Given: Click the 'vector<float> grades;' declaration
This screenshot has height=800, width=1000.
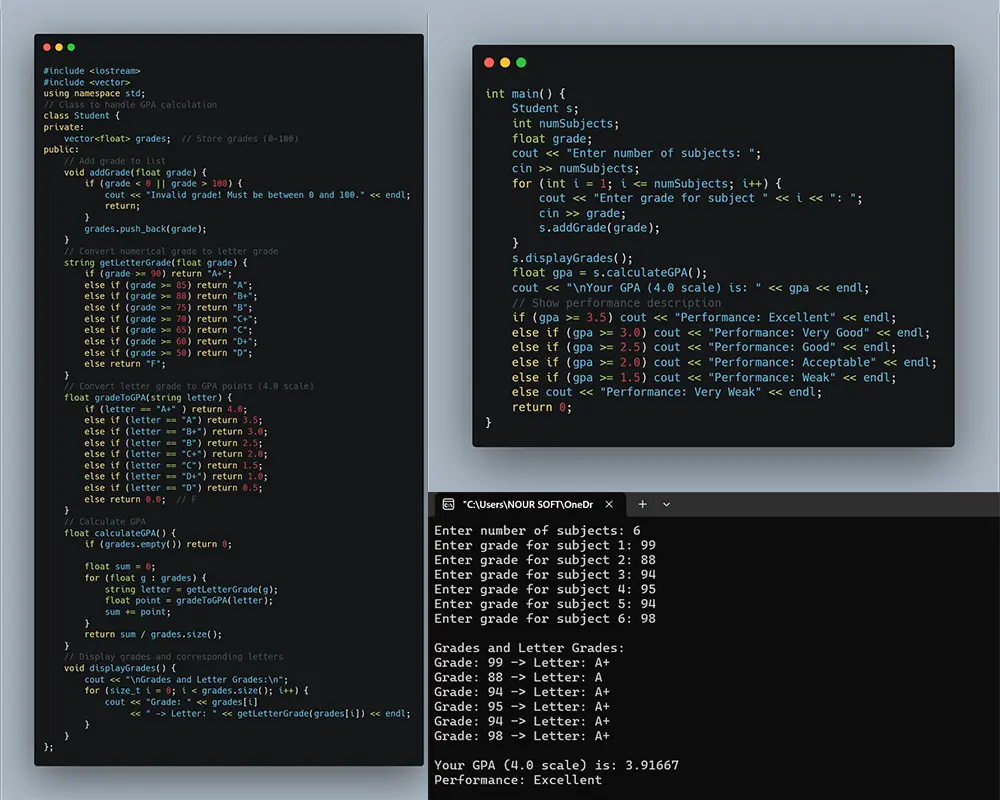Looking at the screenshot, I should pos(117,138).
